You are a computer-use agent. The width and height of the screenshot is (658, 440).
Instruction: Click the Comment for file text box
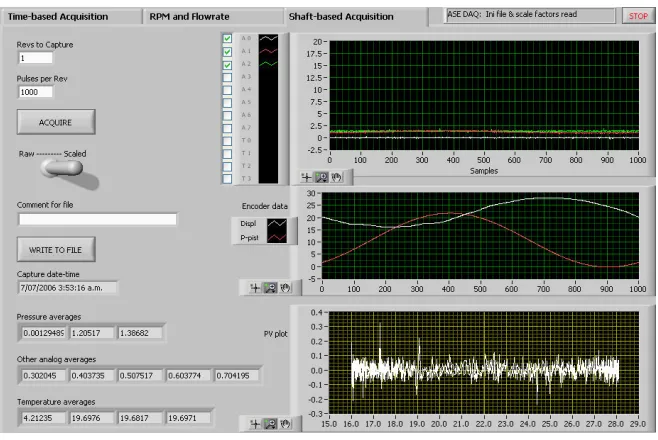click(x=97, y=219)
